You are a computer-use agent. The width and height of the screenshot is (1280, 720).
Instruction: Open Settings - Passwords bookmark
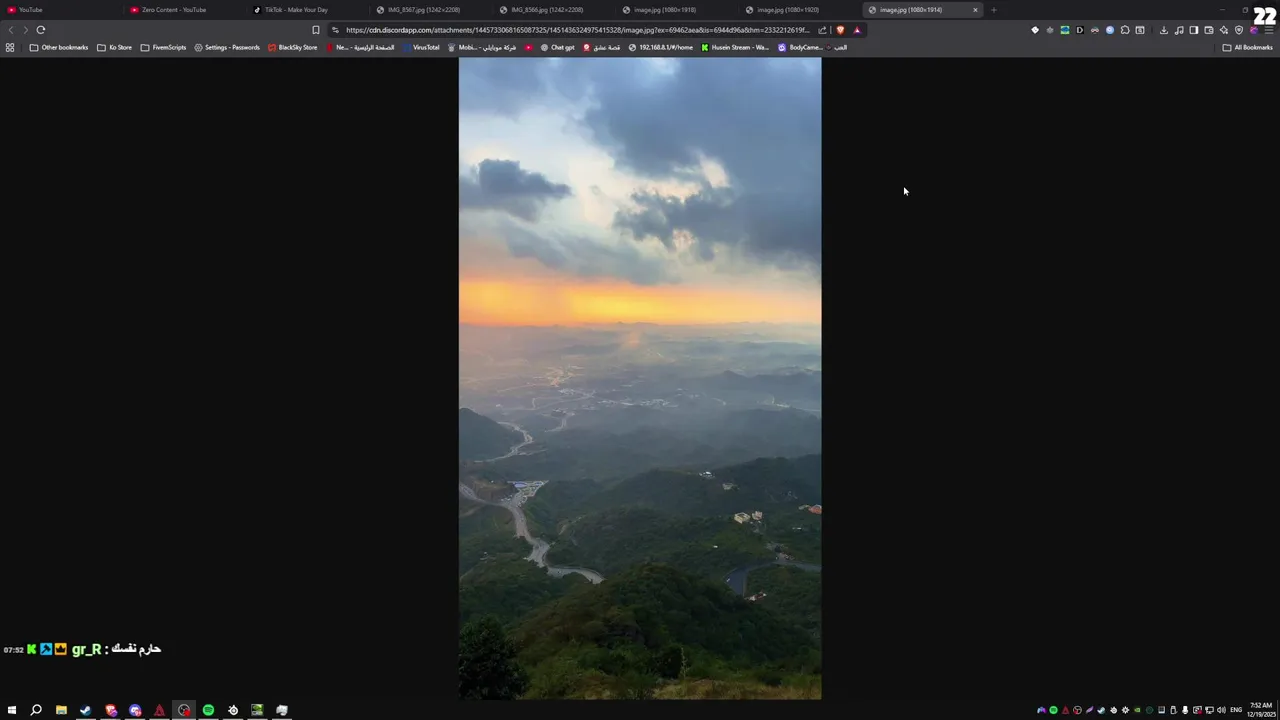[227, 47]
